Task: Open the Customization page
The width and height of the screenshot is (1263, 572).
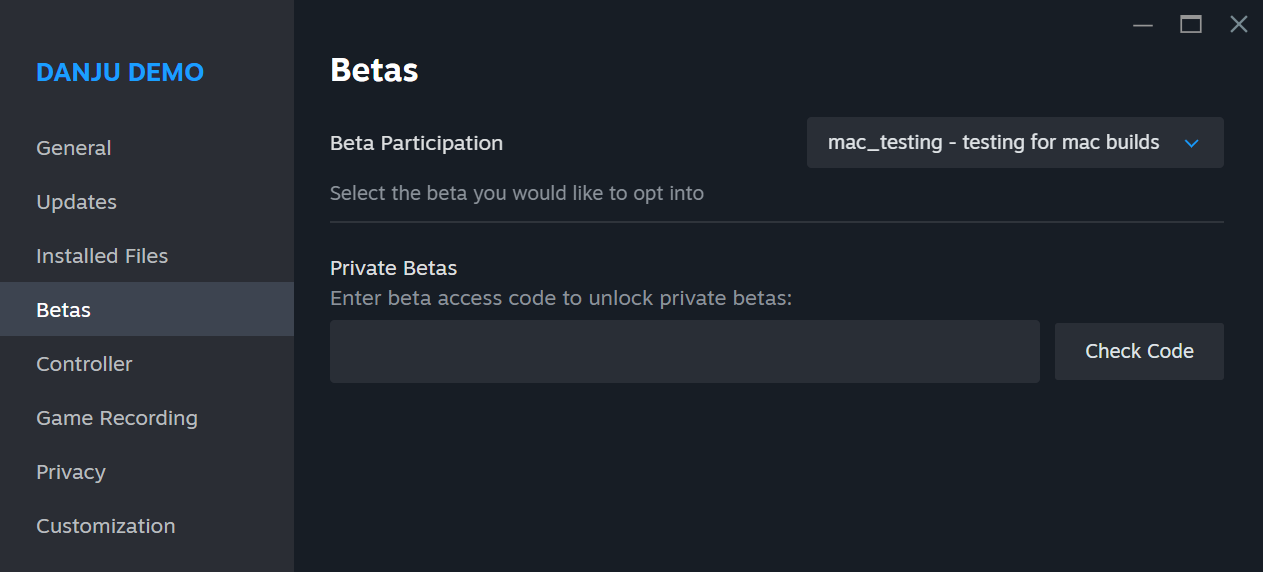Action: coord(106,526)
